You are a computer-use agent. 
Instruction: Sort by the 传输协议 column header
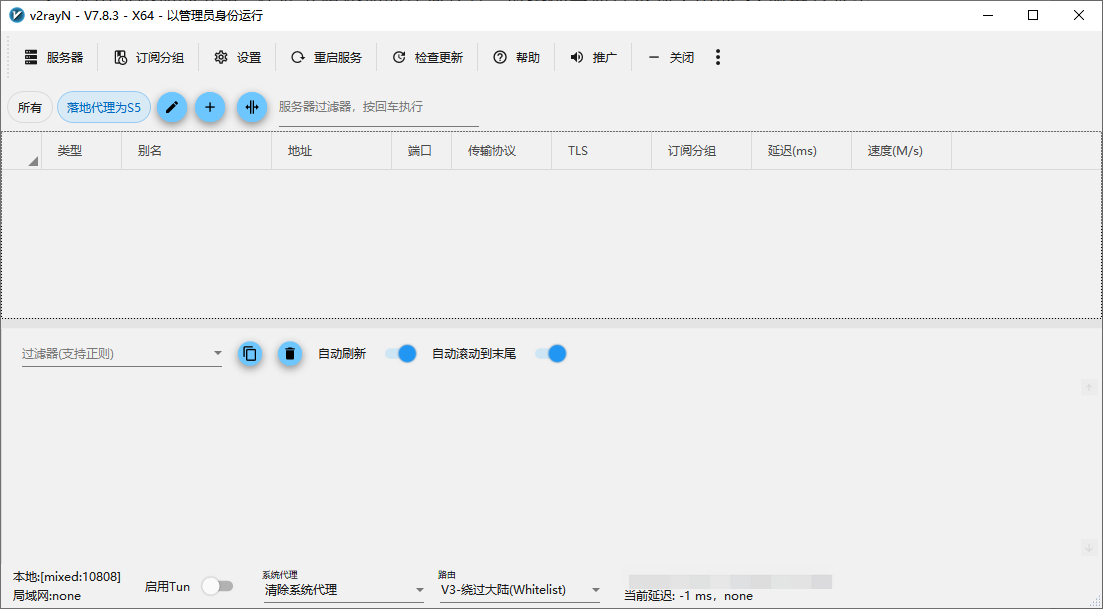pos(501,151)
